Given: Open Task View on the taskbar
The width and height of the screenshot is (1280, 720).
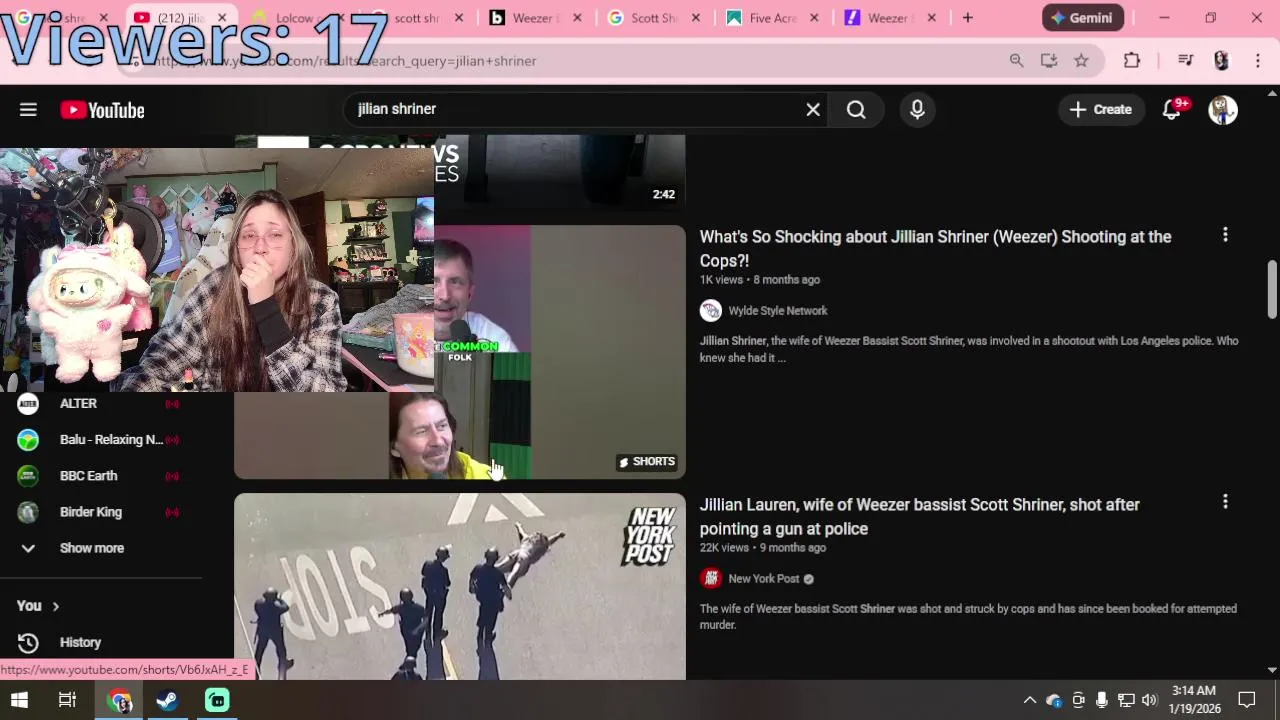Looking at the screenshot, I should click(x=67, y=700).
